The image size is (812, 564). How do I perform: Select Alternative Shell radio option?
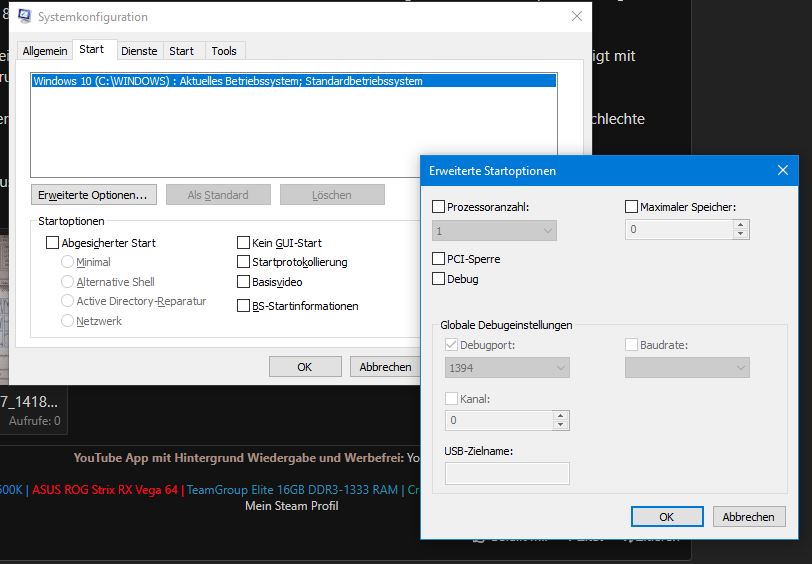coord(67,282)
